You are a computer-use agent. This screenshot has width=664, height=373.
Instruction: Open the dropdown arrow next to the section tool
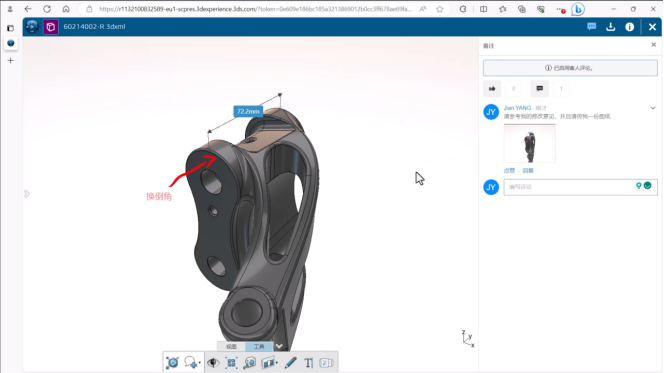(x=277, y=363)
